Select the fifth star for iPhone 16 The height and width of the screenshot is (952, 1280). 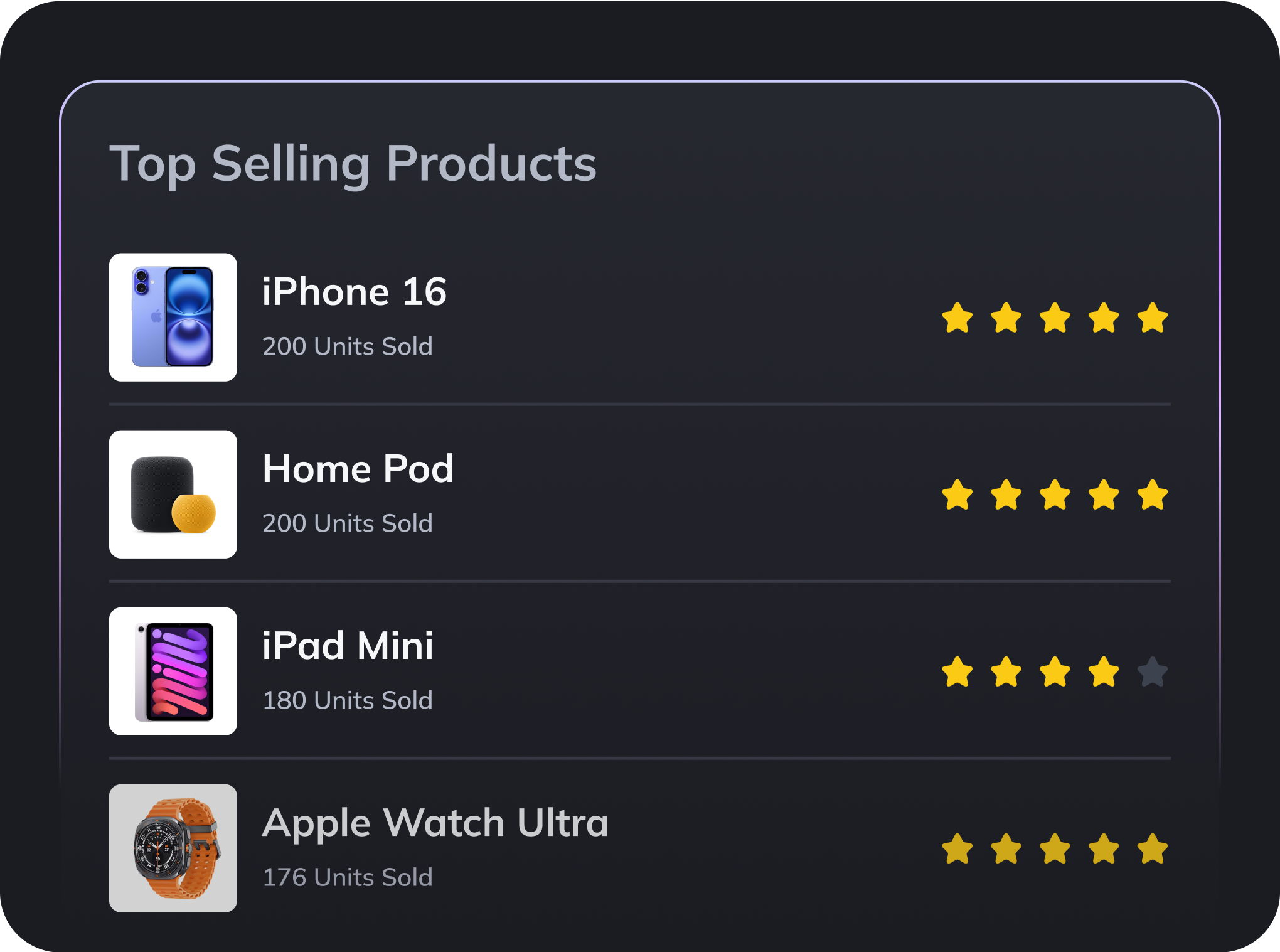click(1153, 318)
